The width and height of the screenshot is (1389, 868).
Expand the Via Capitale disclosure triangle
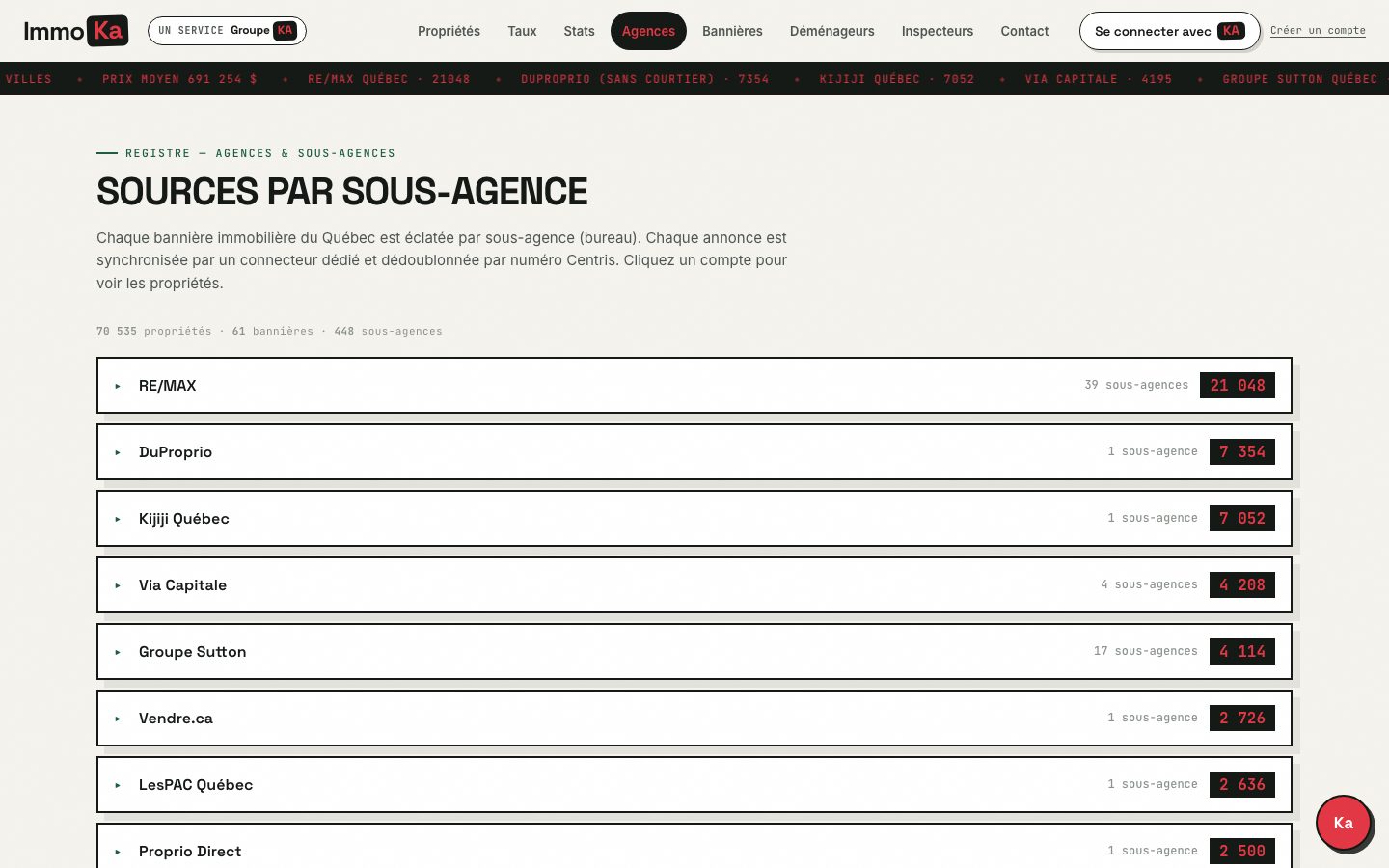118,585
